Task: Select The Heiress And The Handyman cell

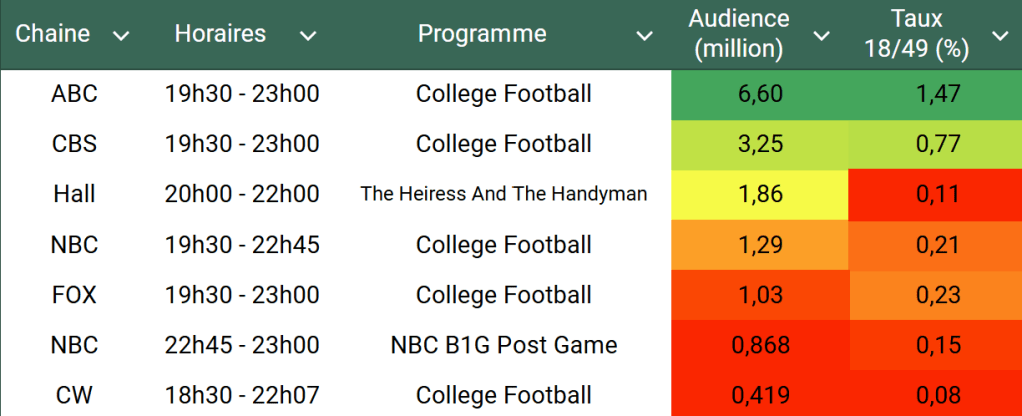Action: 504,194
